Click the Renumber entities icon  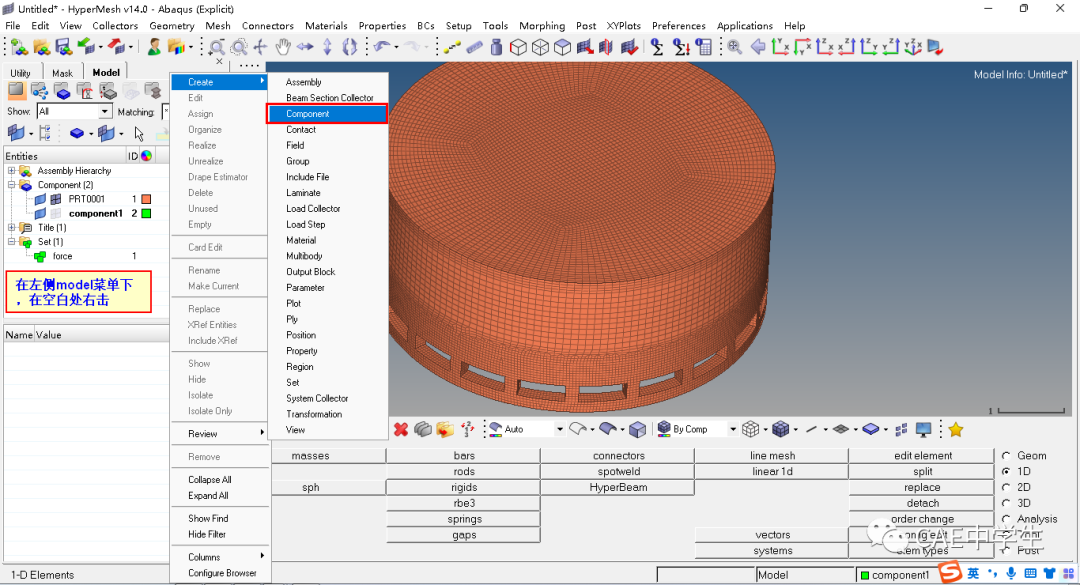pos(467,429)
